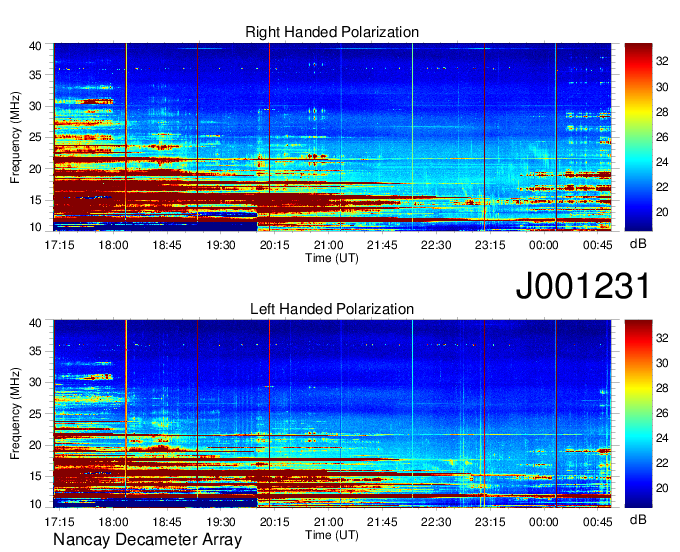Click the 21:45 time tick on Right Handed plot
Image resolution: width=680 pixels, height=552 pixels.
(x=382, y=245)
